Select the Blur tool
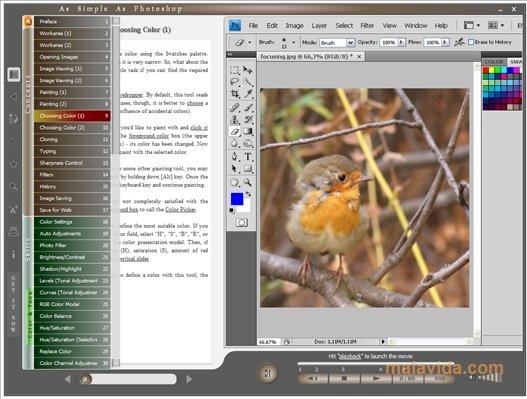 [x=235, y=144]
